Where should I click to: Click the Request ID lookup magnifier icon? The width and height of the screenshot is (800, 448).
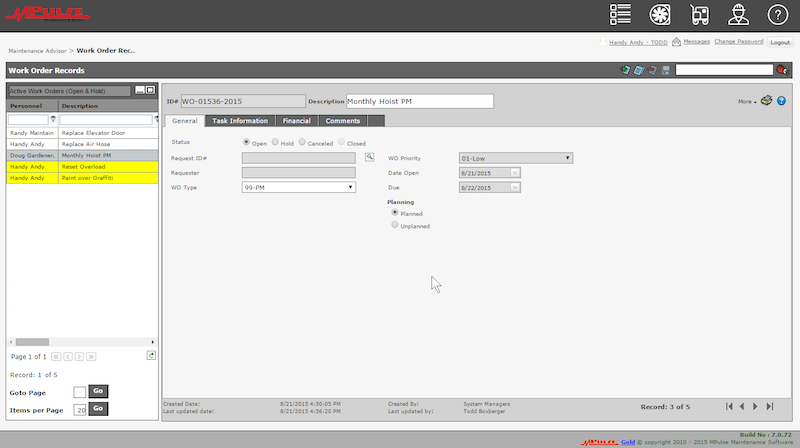368,157
